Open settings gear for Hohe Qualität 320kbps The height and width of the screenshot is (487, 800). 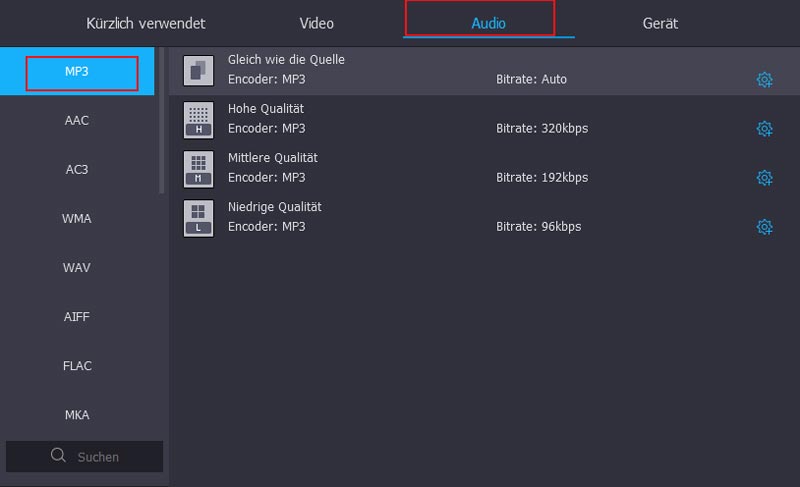pyautogui.click(x=765, y=128)
